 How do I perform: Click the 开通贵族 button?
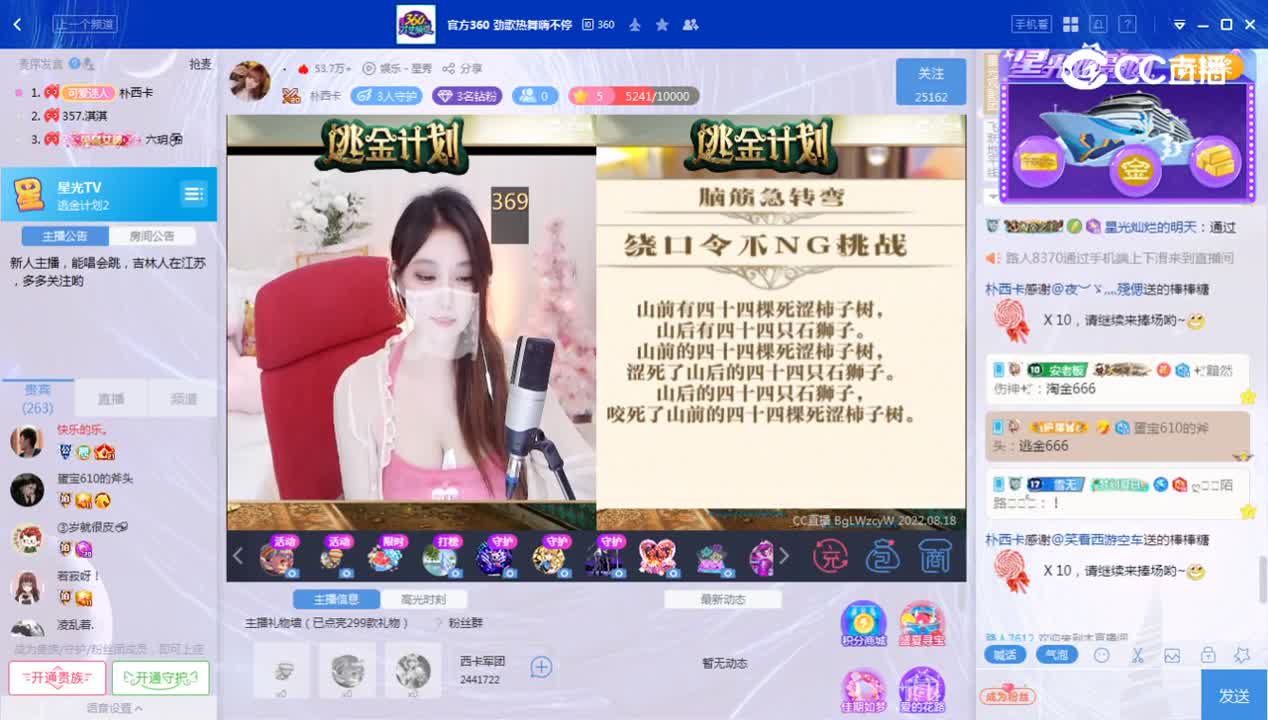(57, 678)
